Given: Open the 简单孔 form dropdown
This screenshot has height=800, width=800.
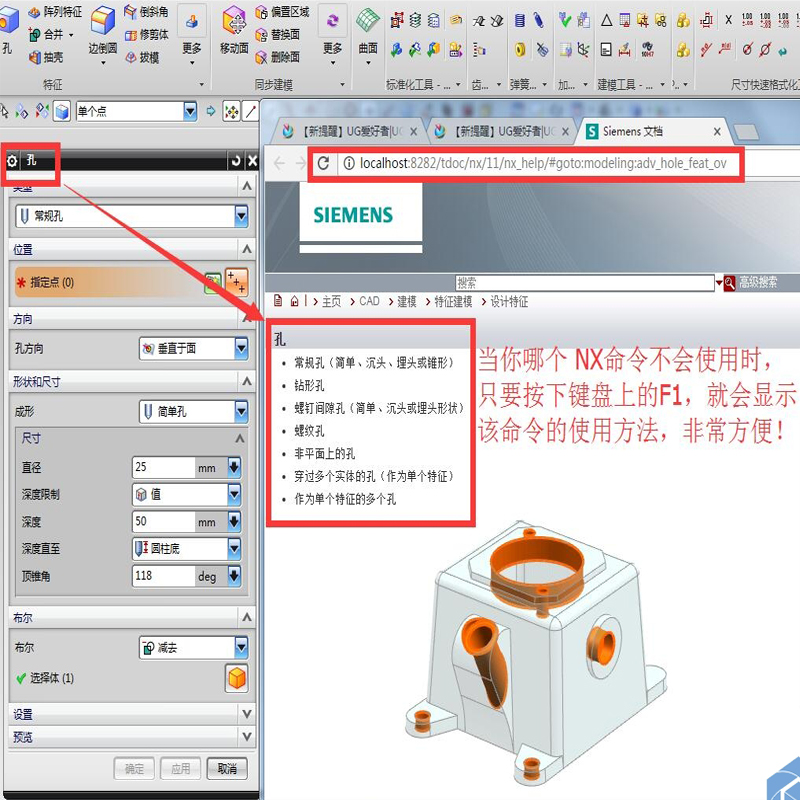Looking at the screenshot, I should [241, 412].
